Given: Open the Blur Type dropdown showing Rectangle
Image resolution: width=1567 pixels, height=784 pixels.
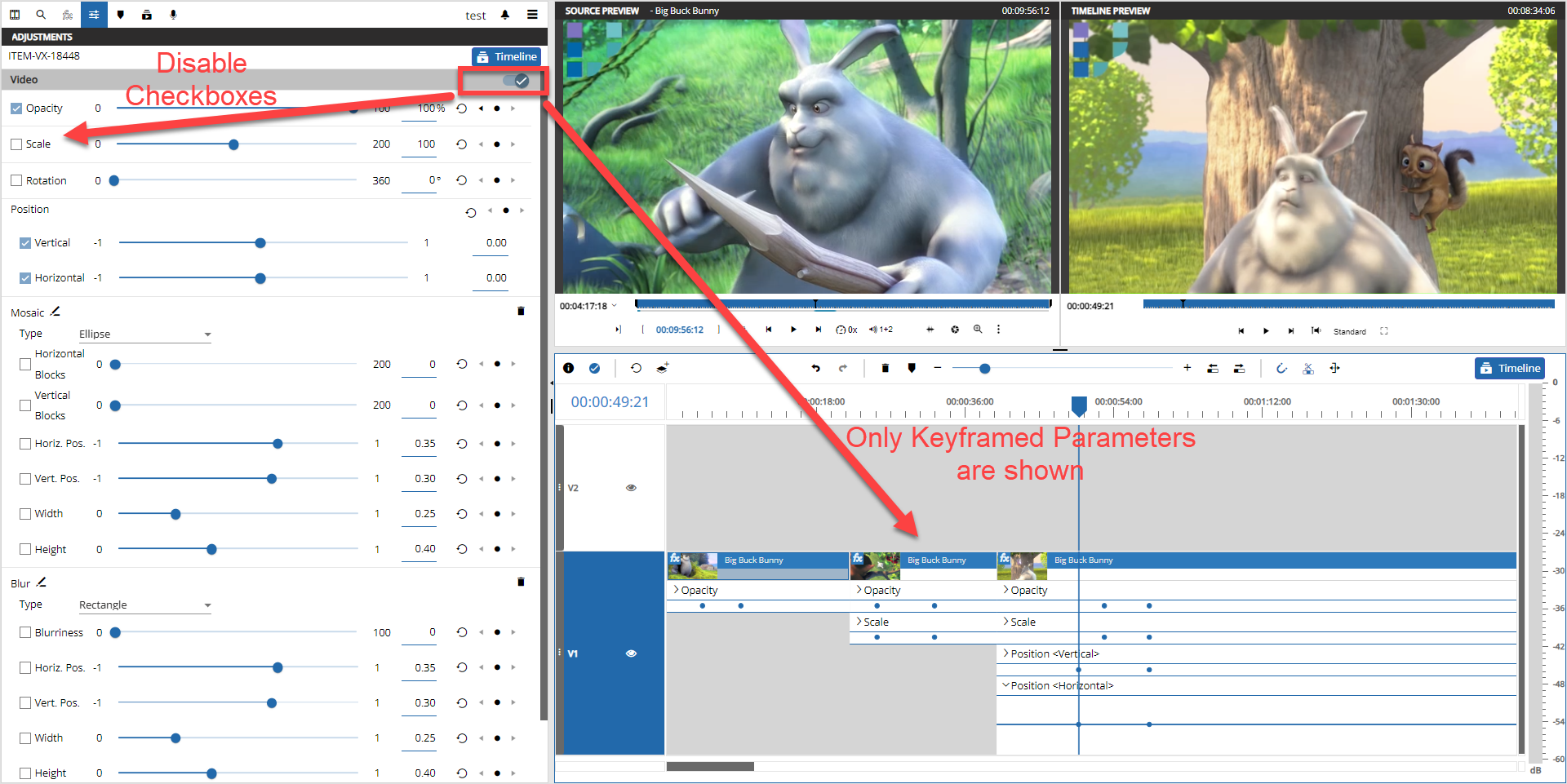Looking at the screenshot, I should 144,605.
